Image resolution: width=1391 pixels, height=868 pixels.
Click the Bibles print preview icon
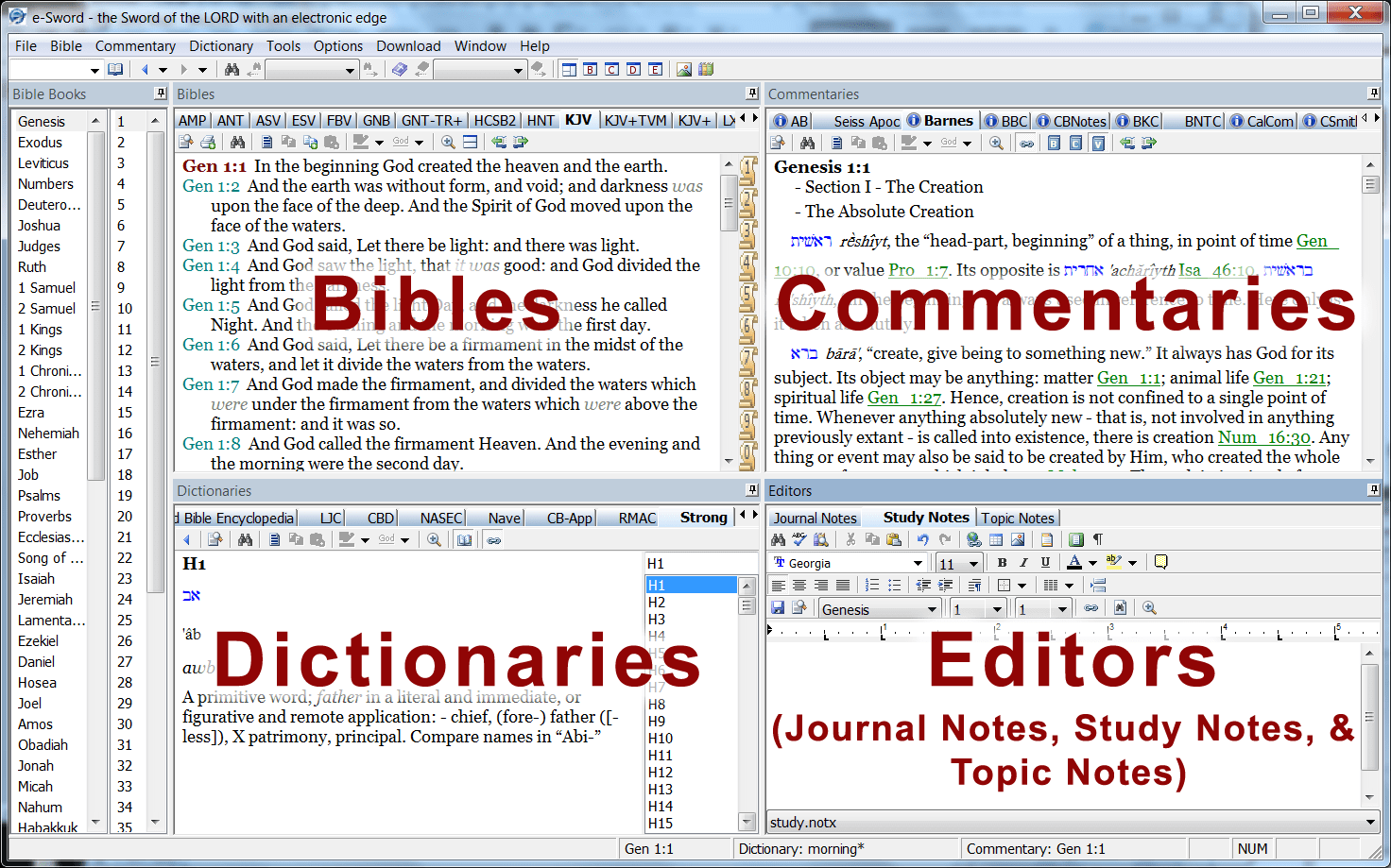point(186,142)
